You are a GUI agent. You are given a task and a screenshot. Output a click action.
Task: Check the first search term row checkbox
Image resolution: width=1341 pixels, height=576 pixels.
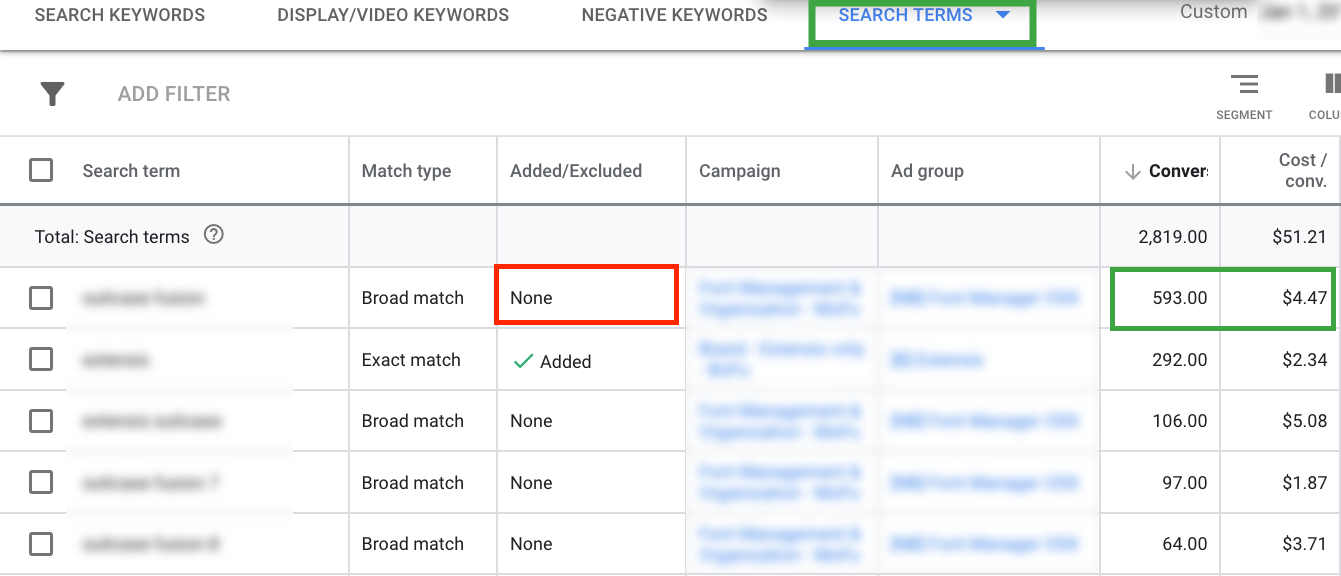41,298
